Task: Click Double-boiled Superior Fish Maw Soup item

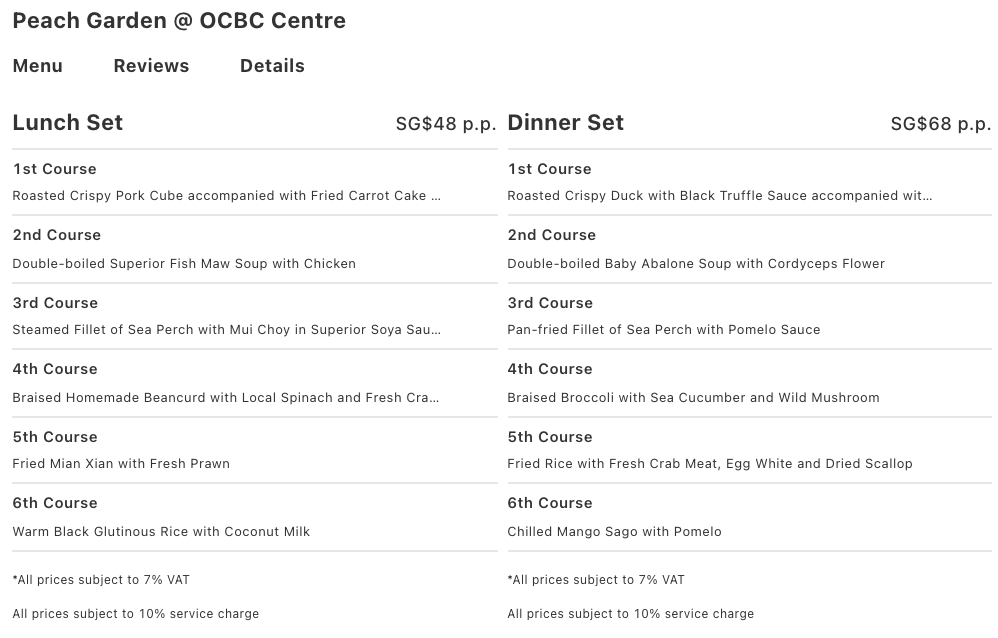Action: pyautogui.click(x=184, y=264)
